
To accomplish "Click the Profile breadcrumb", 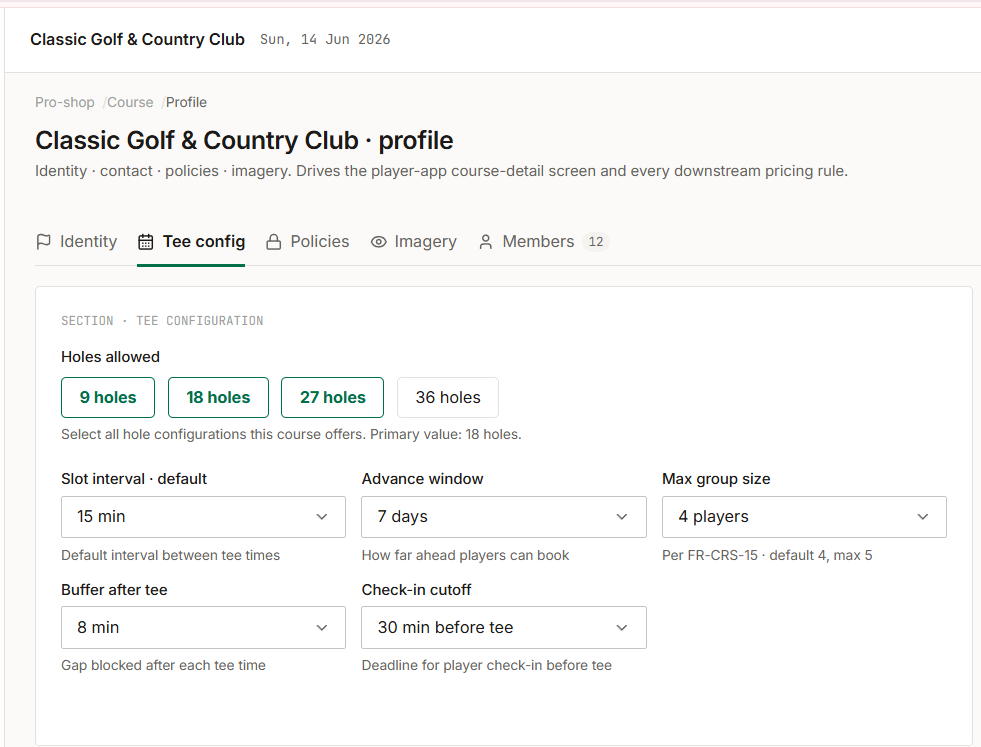I will 186,103.
